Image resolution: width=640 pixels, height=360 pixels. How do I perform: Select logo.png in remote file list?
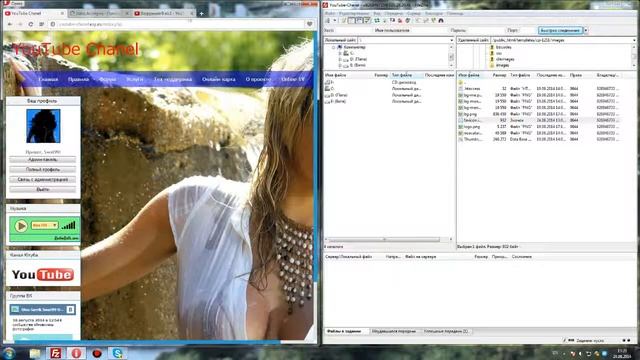point(472,127)
